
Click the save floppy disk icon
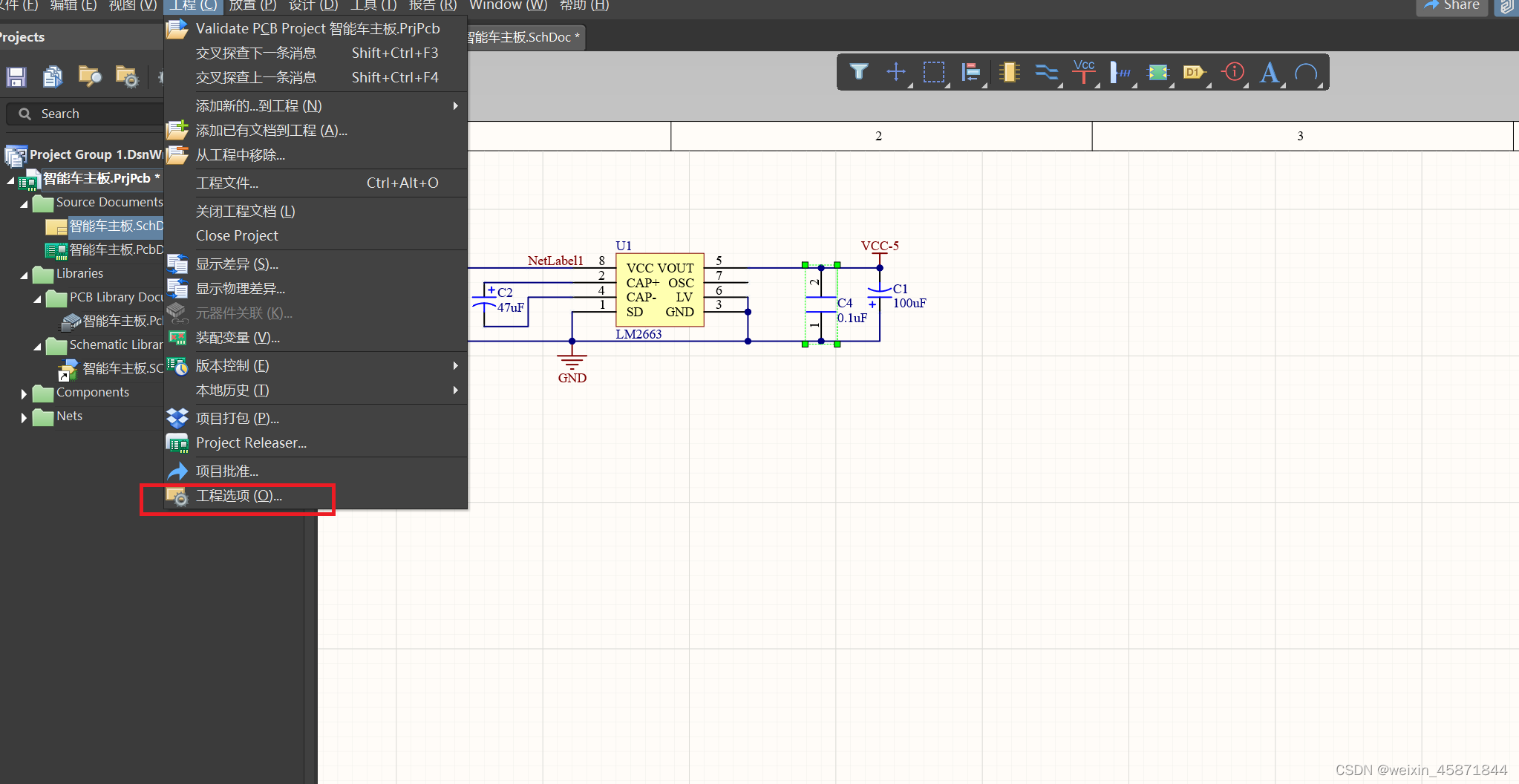click(16, 76)
